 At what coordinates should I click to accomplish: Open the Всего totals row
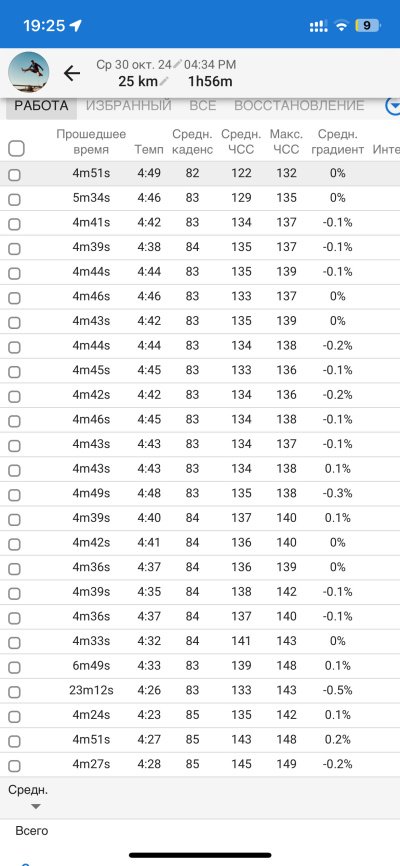click(x=31, y=831)
